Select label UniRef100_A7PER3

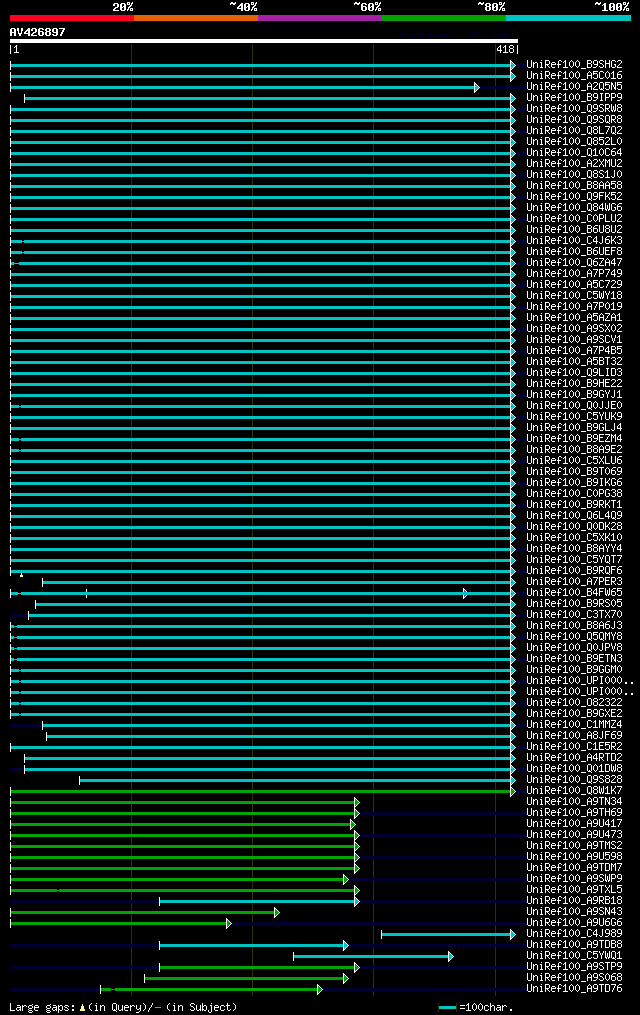[x=574, y=582]
